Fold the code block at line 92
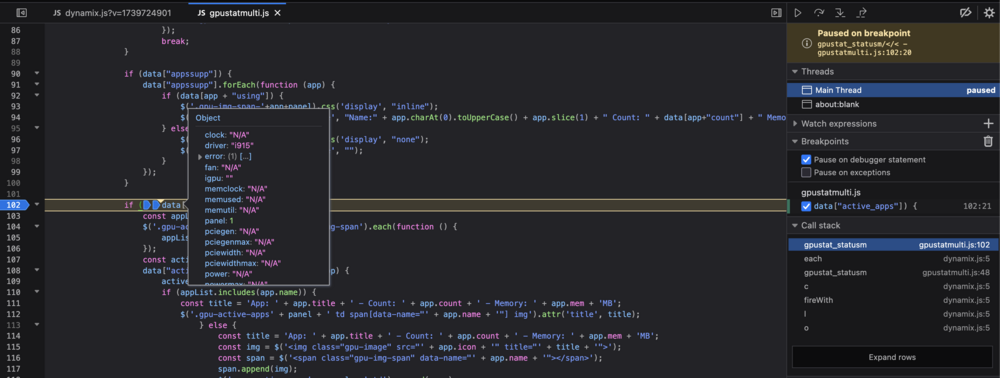The image size is (1000, 378). [36, 95]
